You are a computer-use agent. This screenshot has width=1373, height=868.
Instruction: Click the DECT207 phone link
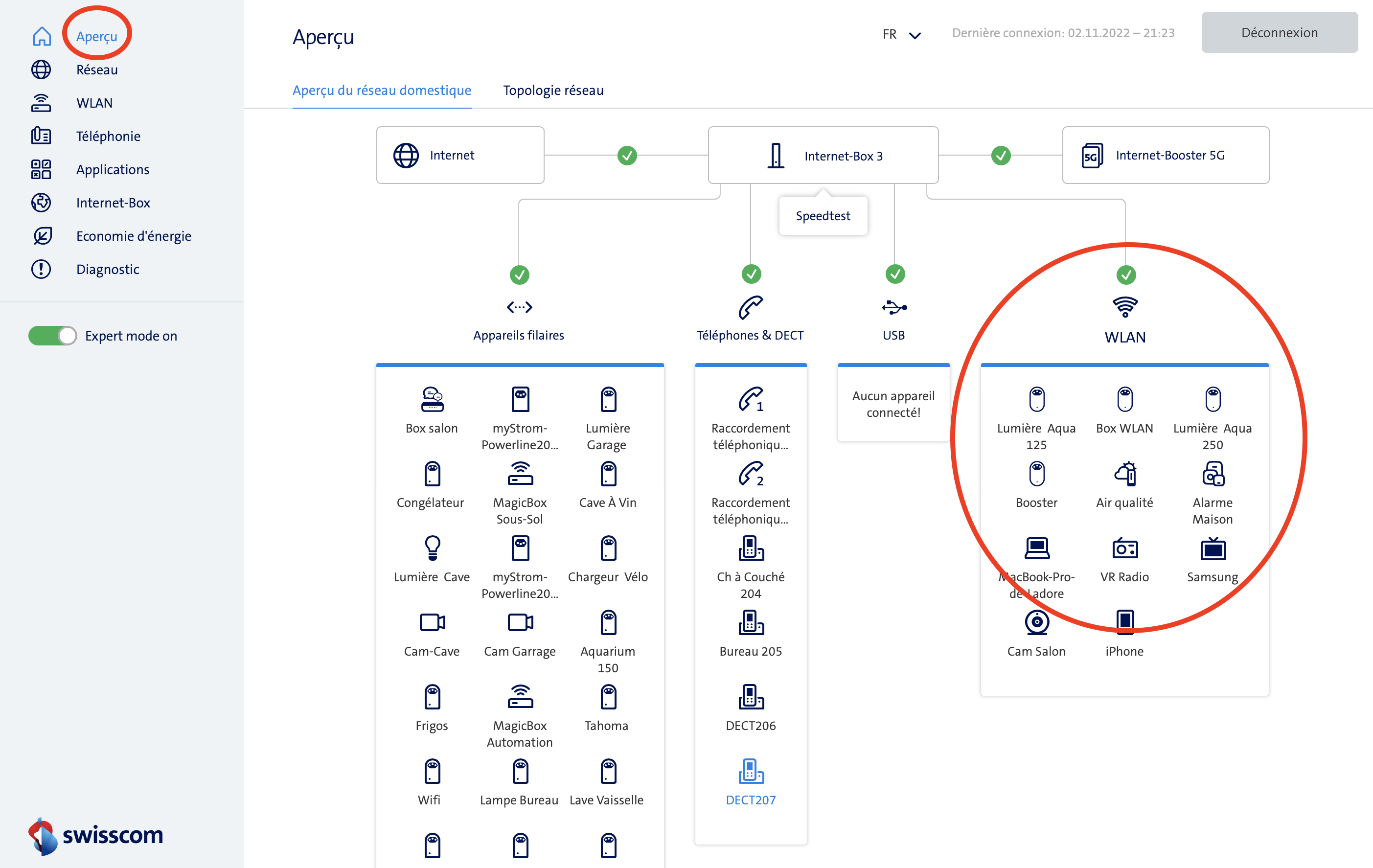[751, 799]
